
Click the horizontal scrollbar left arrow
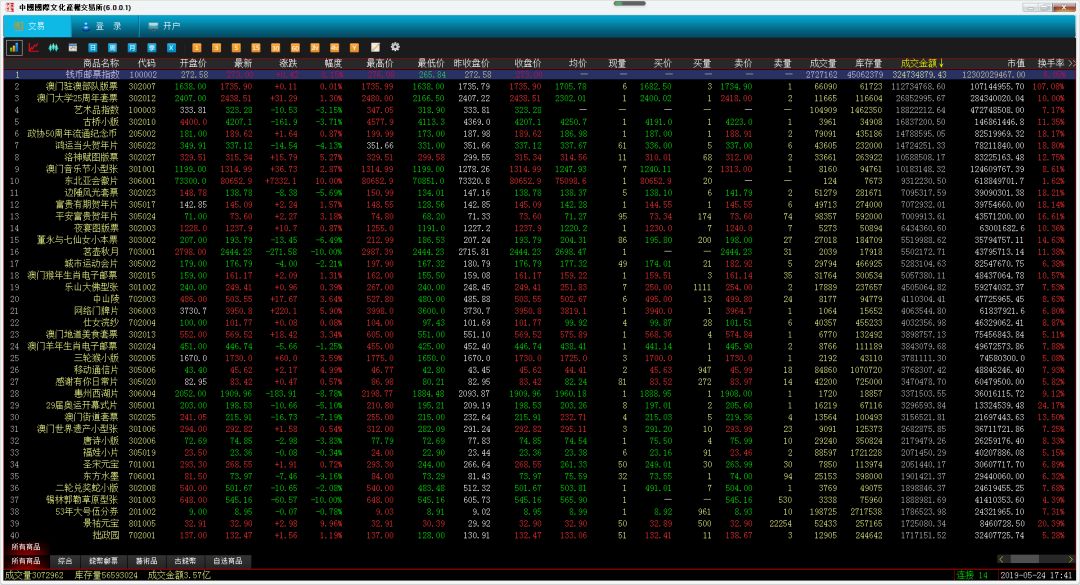click(x=1001, y=559)
